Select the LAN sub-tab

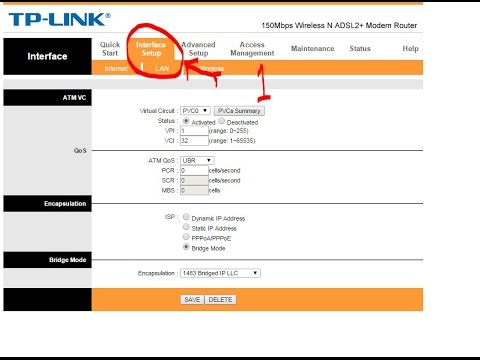(x=162, y=68)
